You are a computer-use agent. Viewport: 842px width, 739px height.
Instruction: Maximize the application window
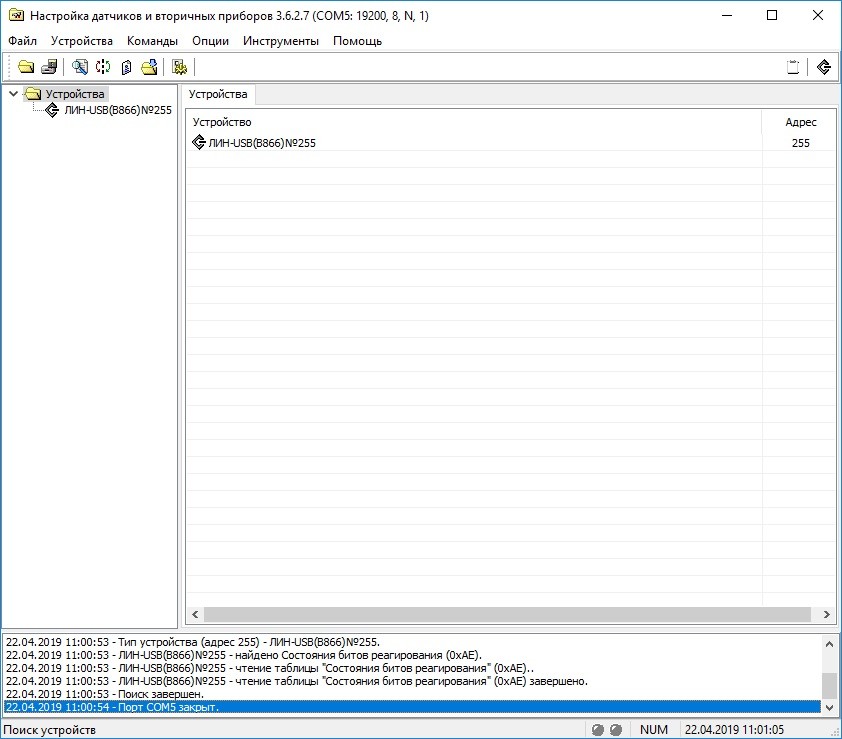pos(772,16)
